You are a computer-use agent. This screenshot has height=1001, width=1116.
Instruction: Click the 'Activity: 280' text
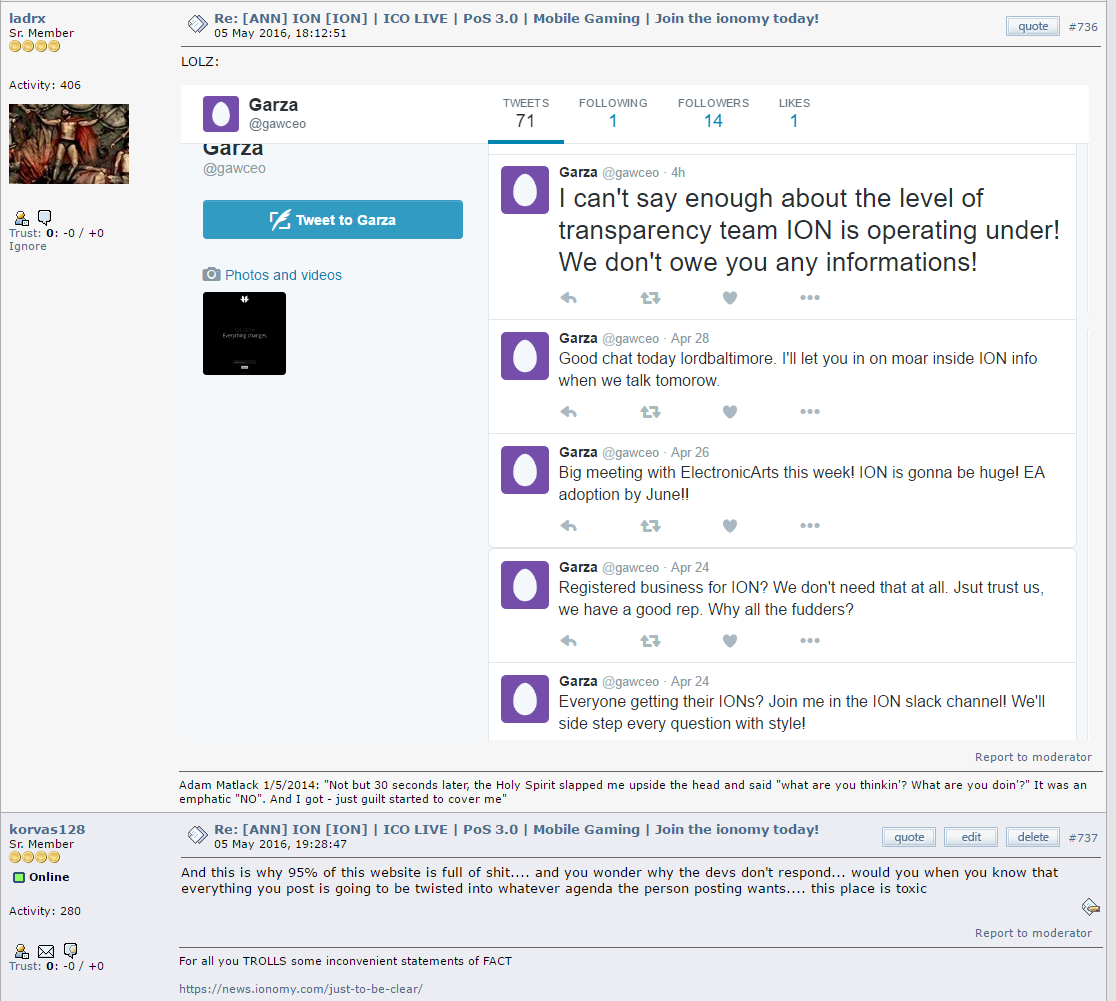click(x=45, y=911)
